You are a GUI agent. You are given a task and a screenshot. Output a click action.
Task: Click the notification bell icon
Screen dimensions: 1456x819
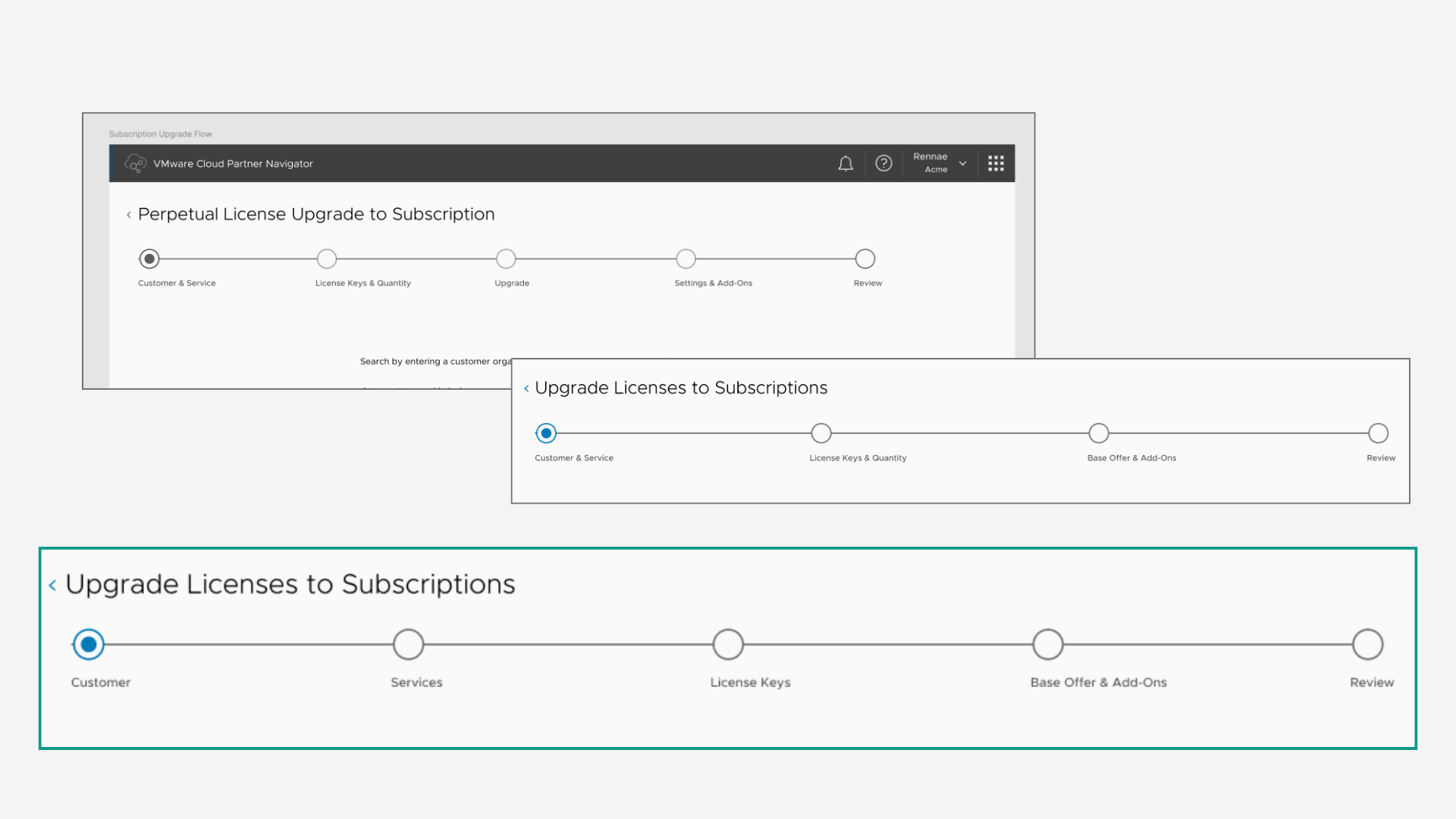846,164
